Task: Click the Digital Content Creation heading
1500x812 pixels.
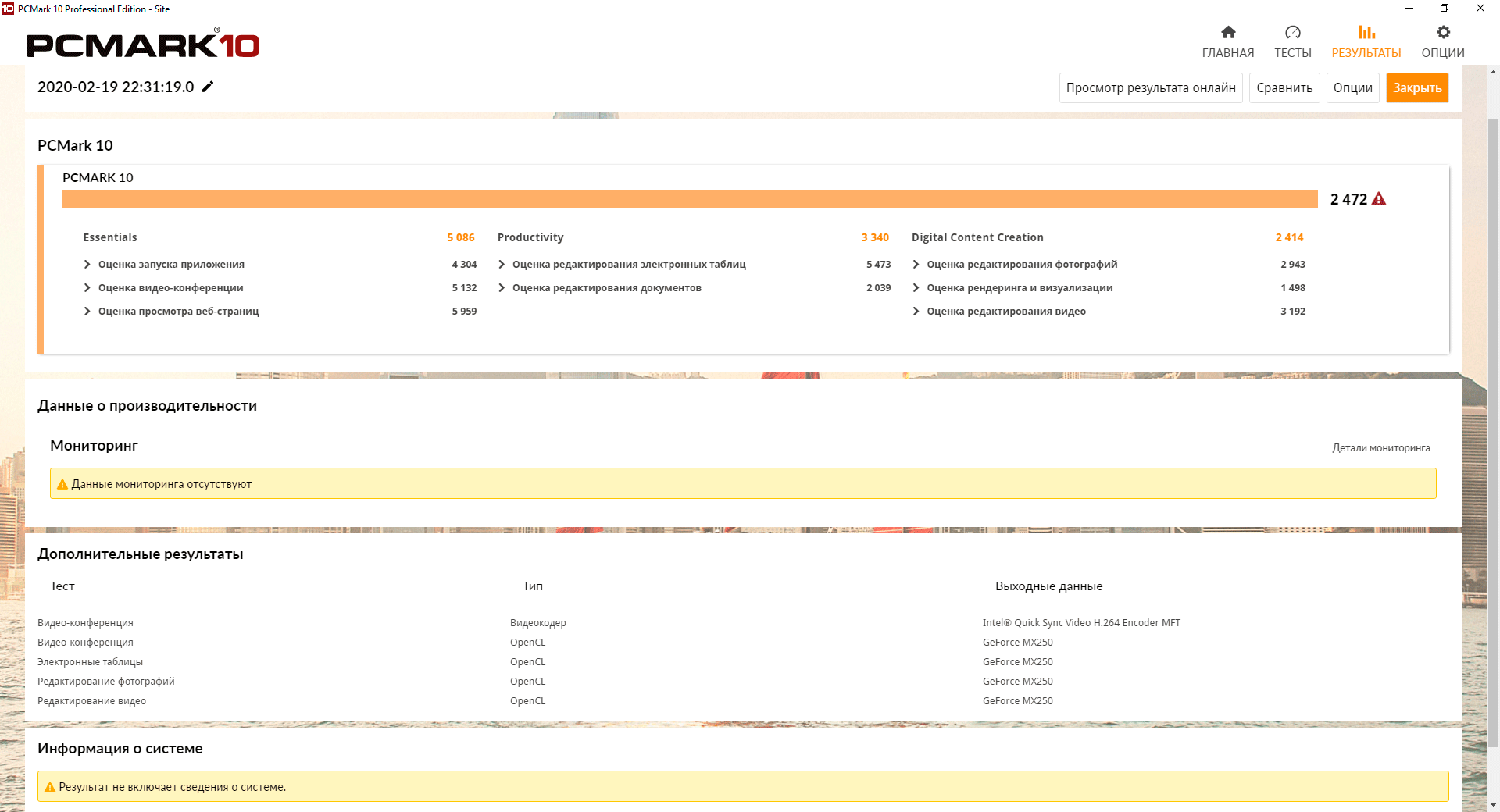Action: click(x=977, y=237)
